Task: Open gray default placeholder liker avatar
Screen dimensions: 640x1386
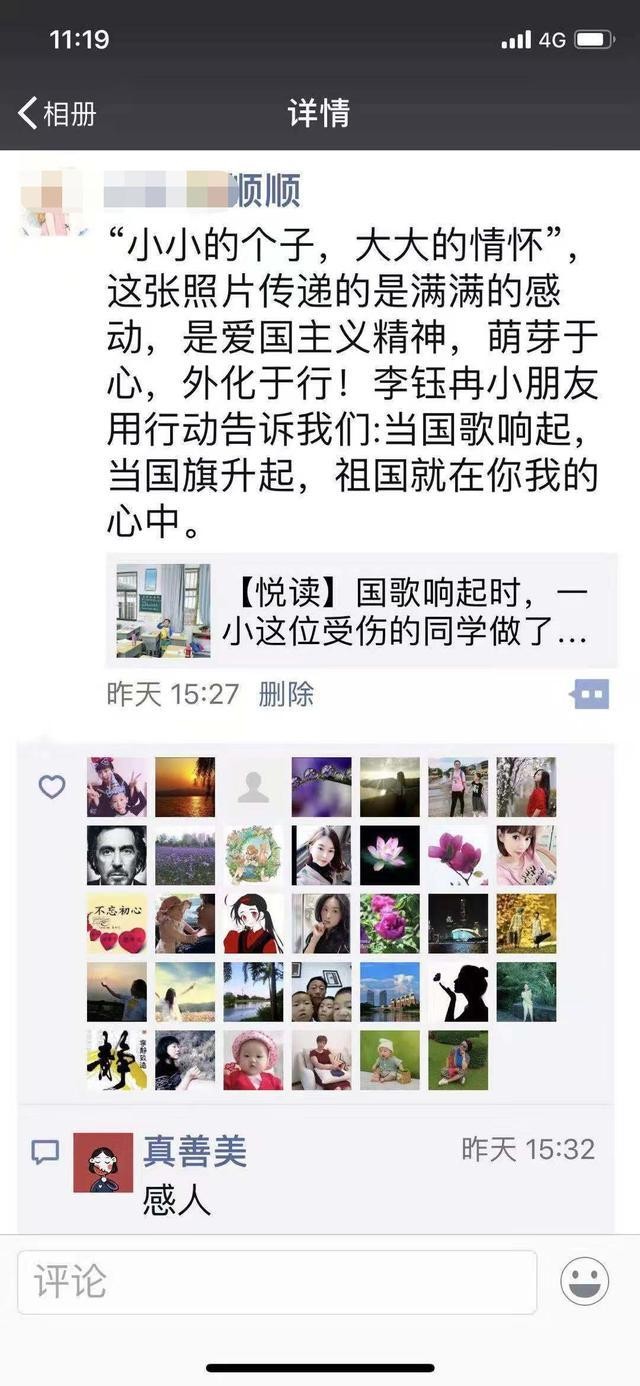Action: 253,787
